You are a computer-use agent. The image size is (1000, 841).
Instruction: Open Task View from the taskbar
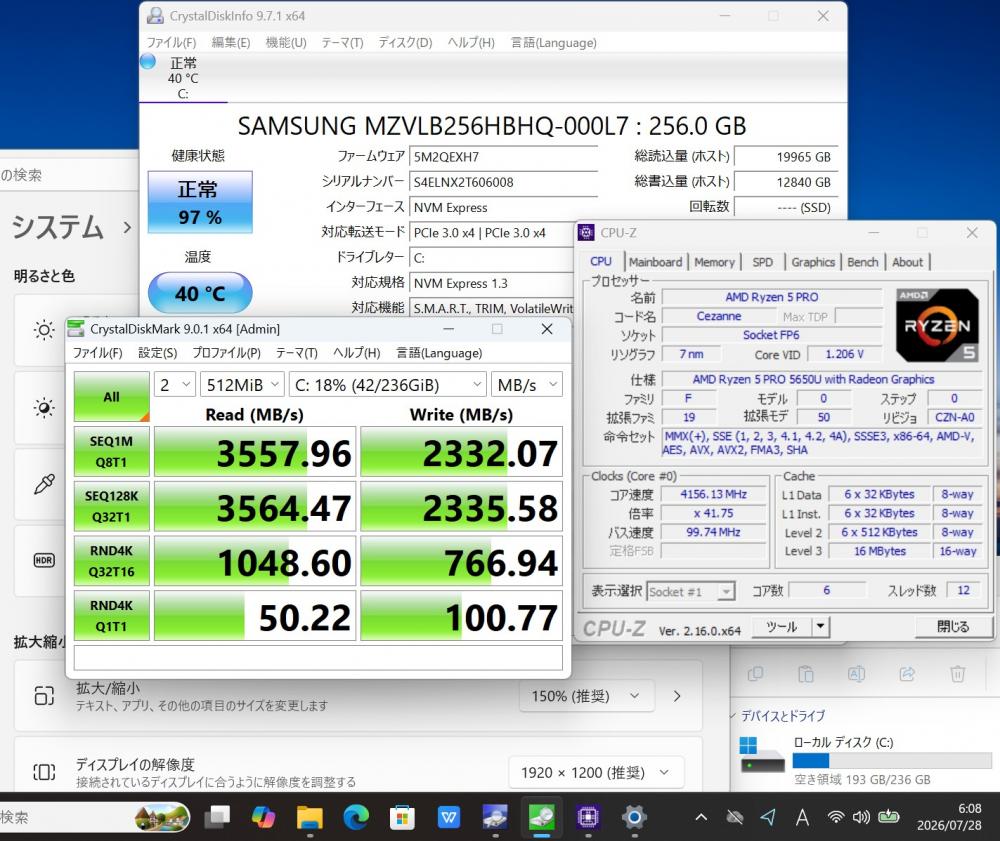(217, 817)
